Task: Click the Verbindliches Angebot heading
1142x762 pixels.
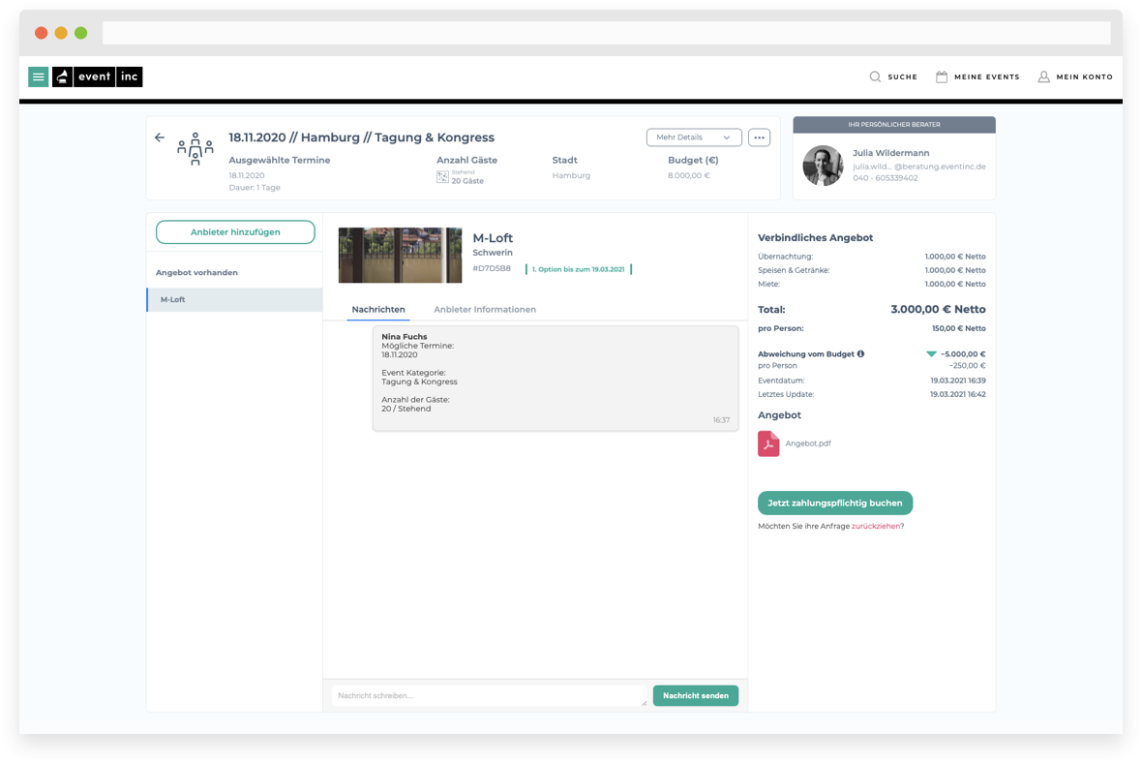Action: coord(815,237)
